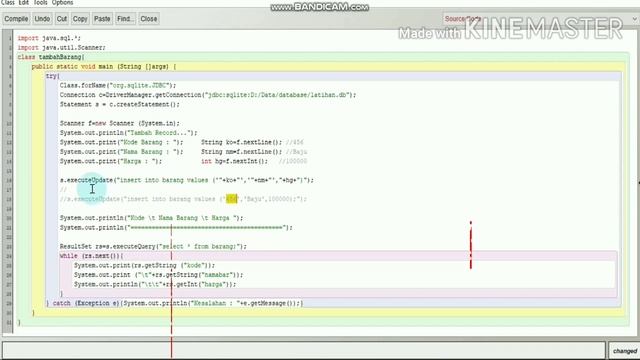The image size is (640, 360).
Task: Click the bottom message status area
Action: coord(304,351)
